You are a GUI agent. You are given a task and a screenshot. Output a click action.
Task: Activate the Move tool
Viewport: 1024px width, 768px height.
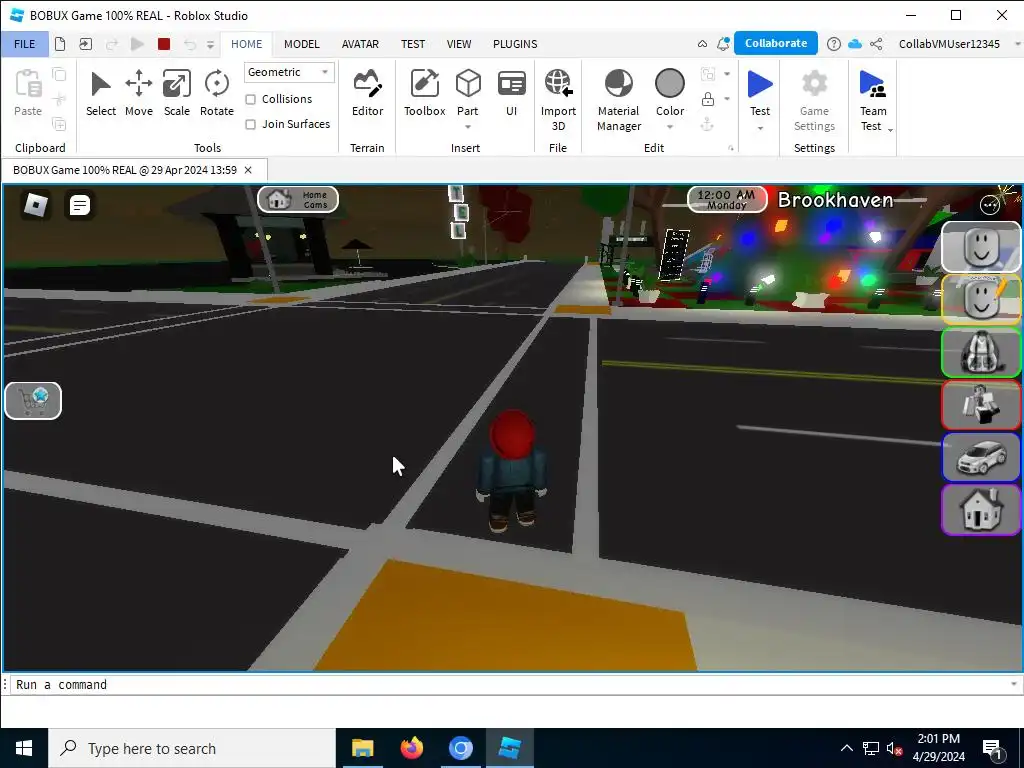[x=138, y=94]
